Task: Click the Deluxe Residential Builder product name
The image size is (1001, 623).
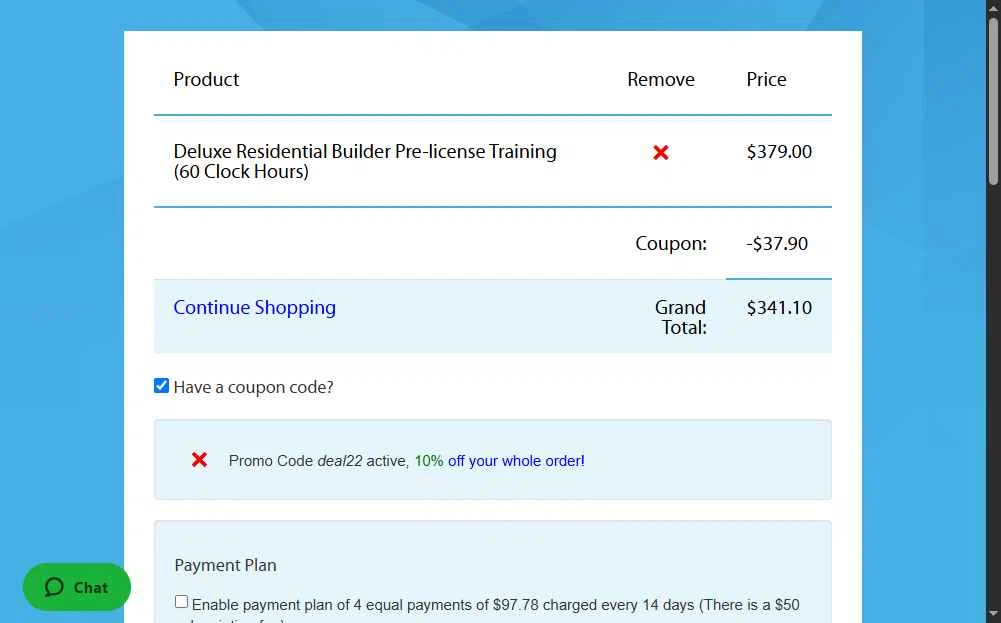Action: (365, 161)
